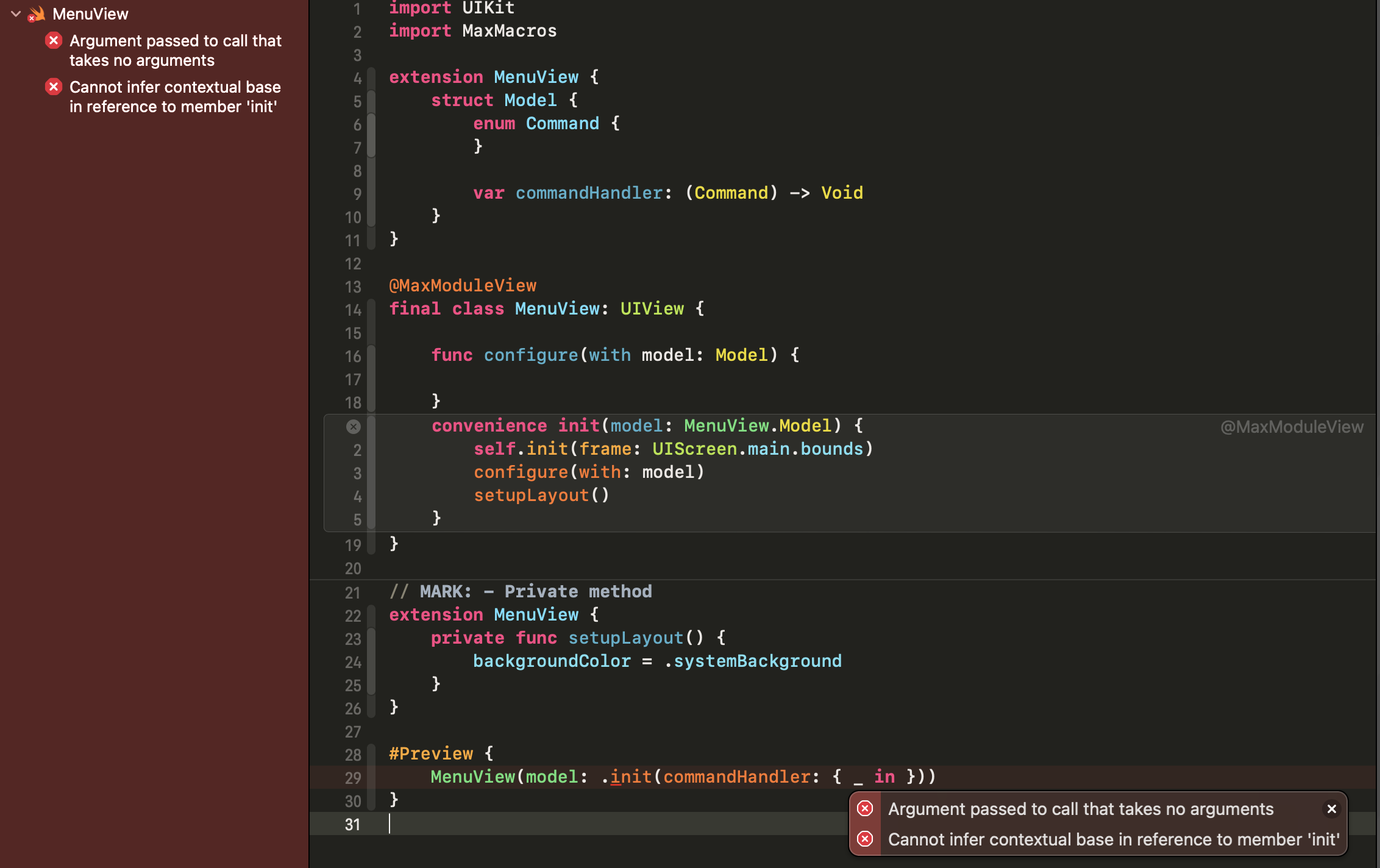Click popup error icon for "Argument passed to call"
Image resolution: width=1380 pixels, height=868 pixels.
pos(865,809)
